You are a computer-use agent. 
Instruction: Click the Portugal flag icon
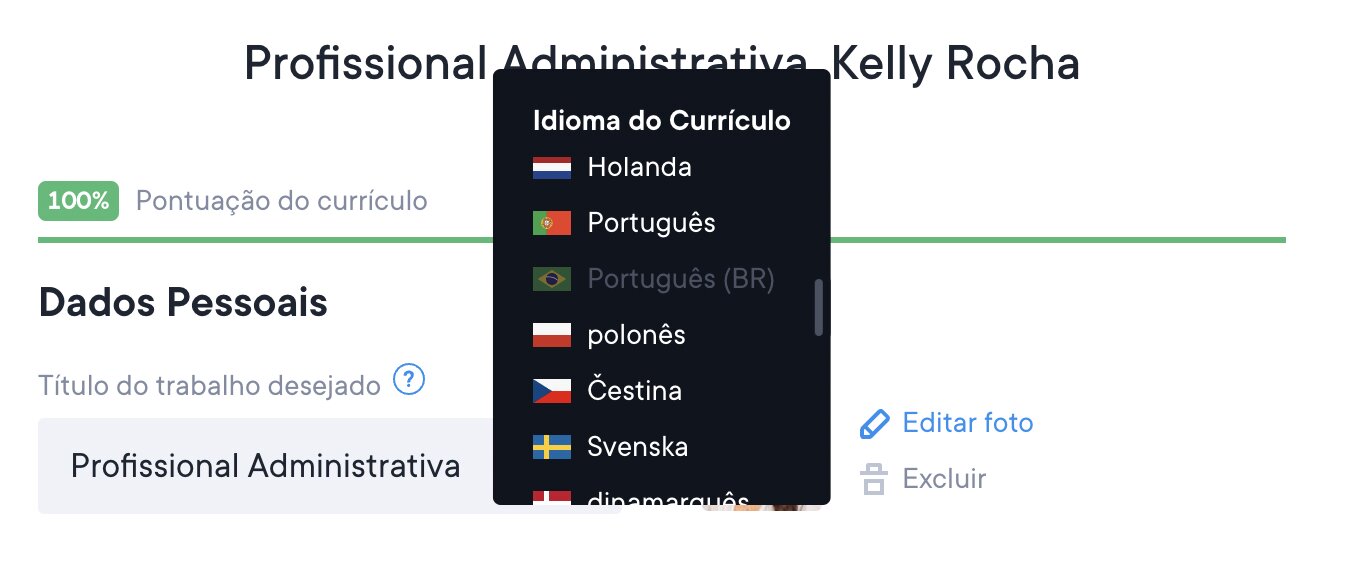pyautogui.click(x=552, y=223)
